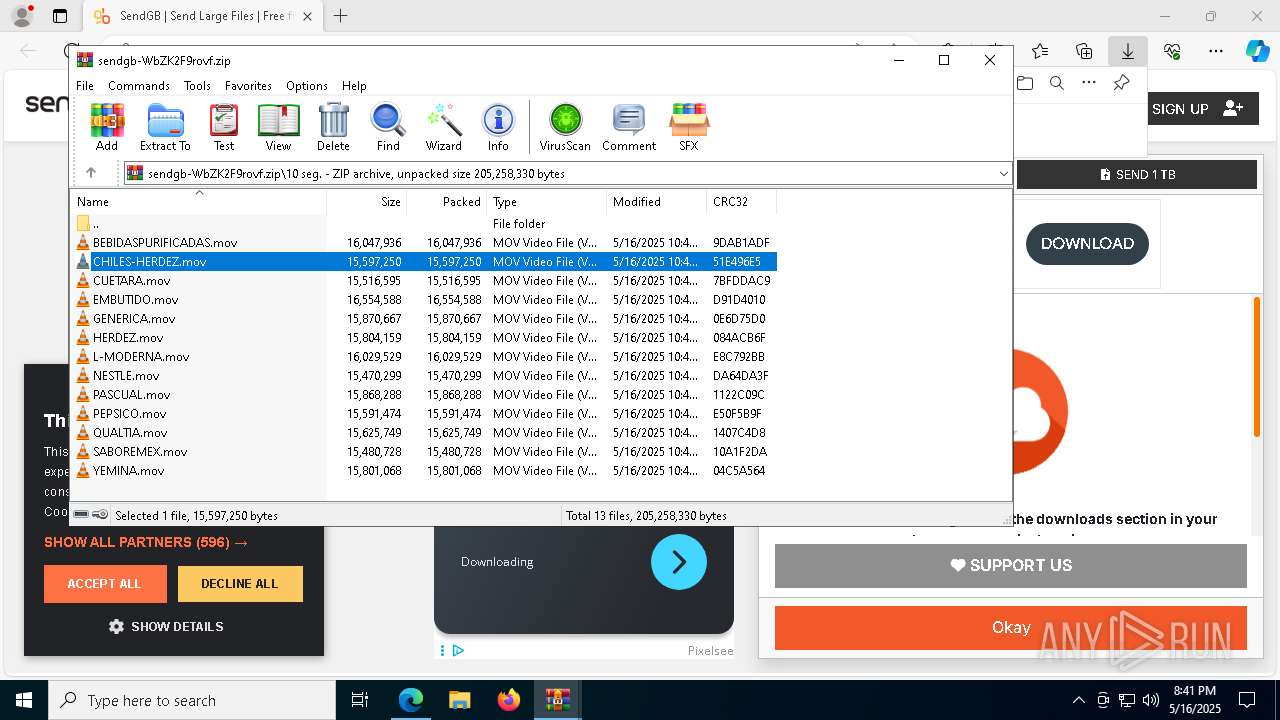Click SEND 1 TB button
This screenshot has width=1280, height=720.
click(x=1137, y=174)
